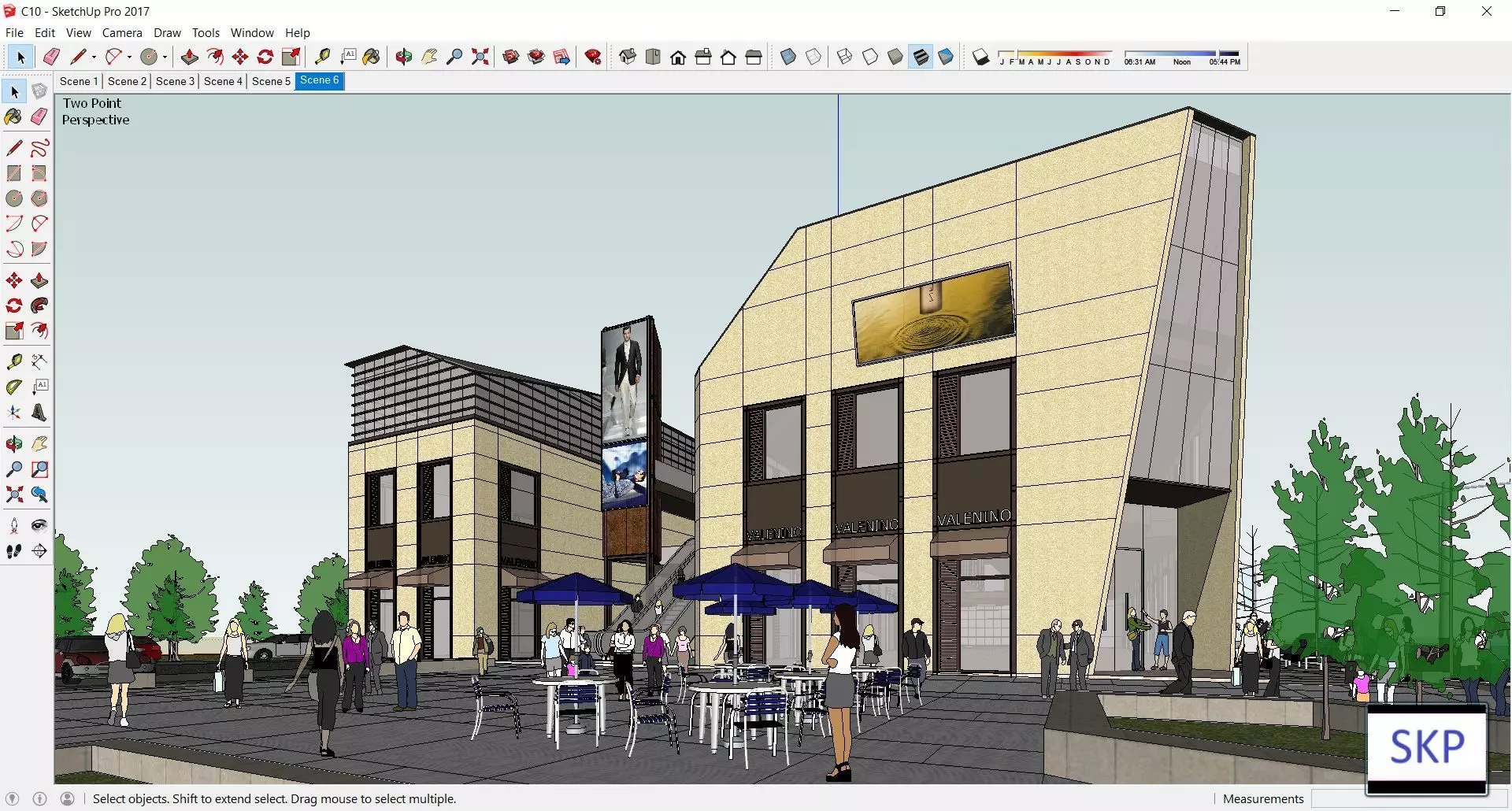The image size is (1512, 811).
Task: Switch to Iso view
Action: 628,57
